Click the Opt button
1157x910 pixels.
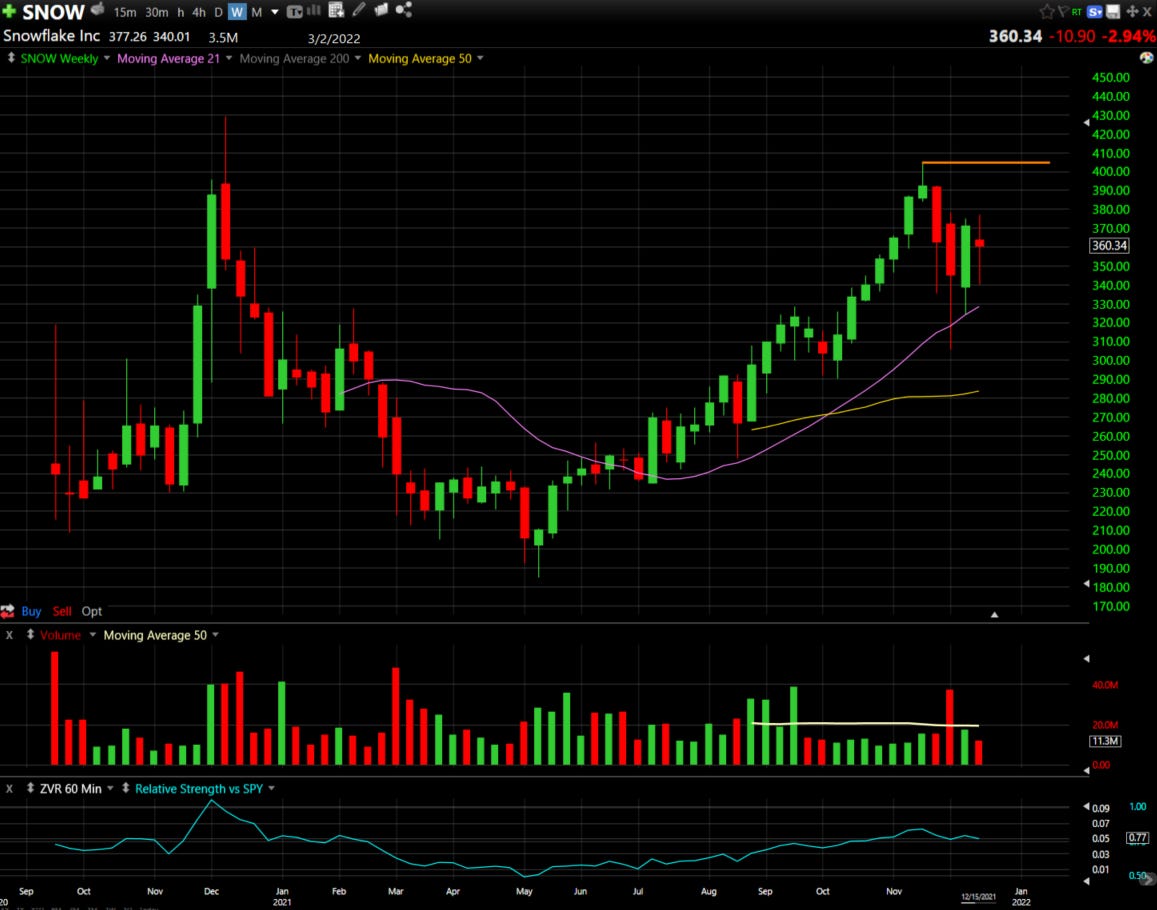point(91,611)
